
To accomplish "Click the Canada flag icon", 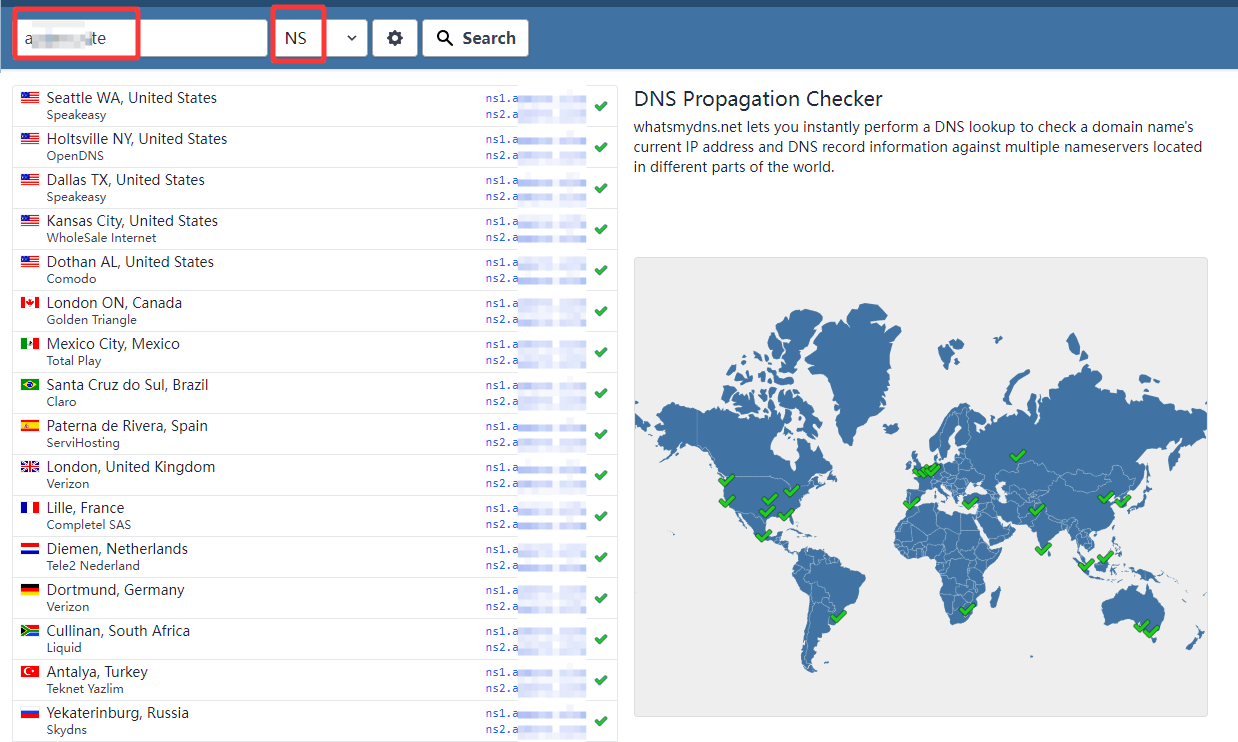I will [30, 303].
